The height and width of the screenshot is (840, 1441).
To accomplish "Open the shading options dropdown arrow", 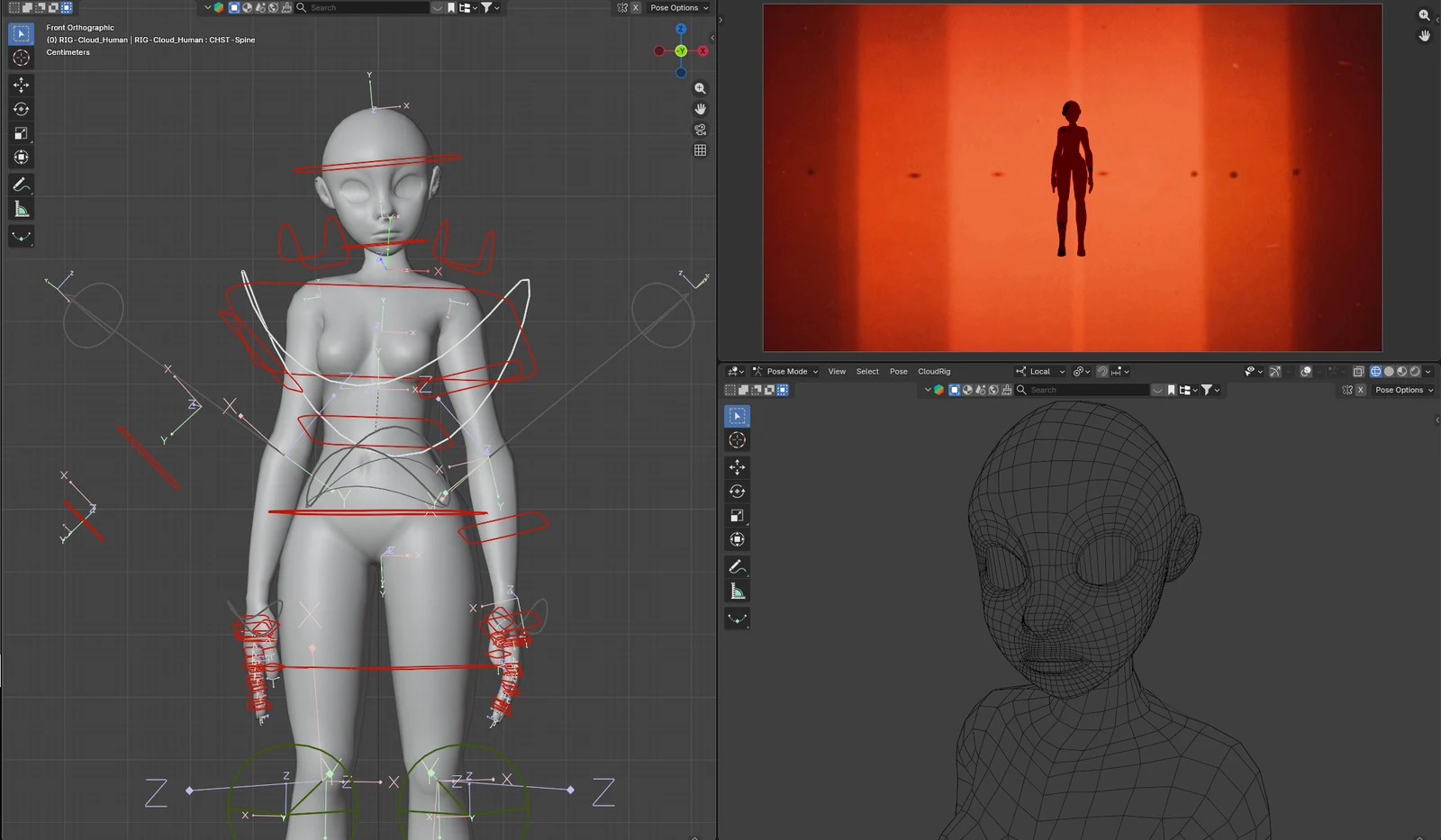I will tap(1428, 371).
